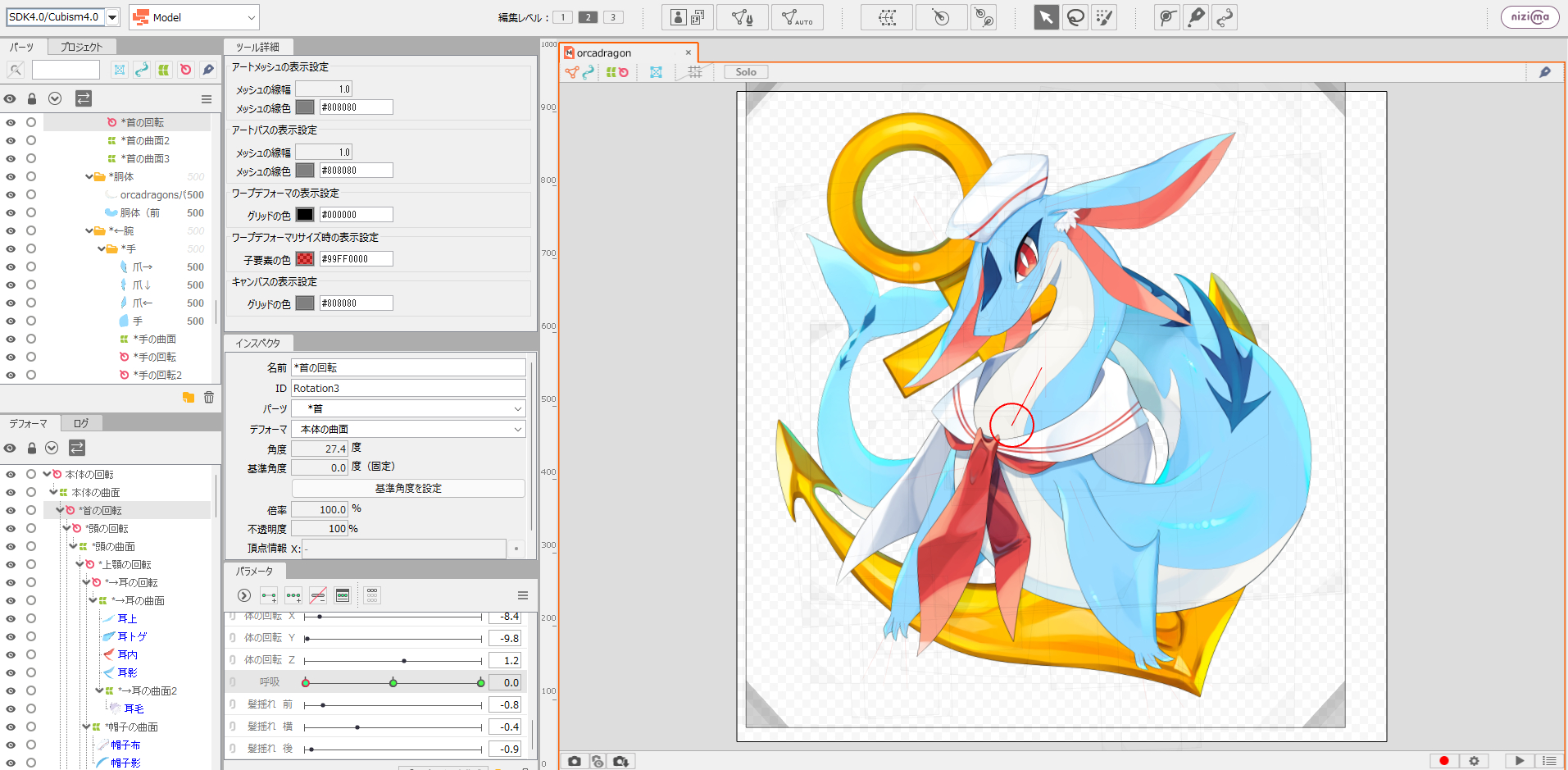Hide the *首の曲面2 part
The width and height of the screenshot is (1568, 770).
pyautogui.click(x=11, y=140)
